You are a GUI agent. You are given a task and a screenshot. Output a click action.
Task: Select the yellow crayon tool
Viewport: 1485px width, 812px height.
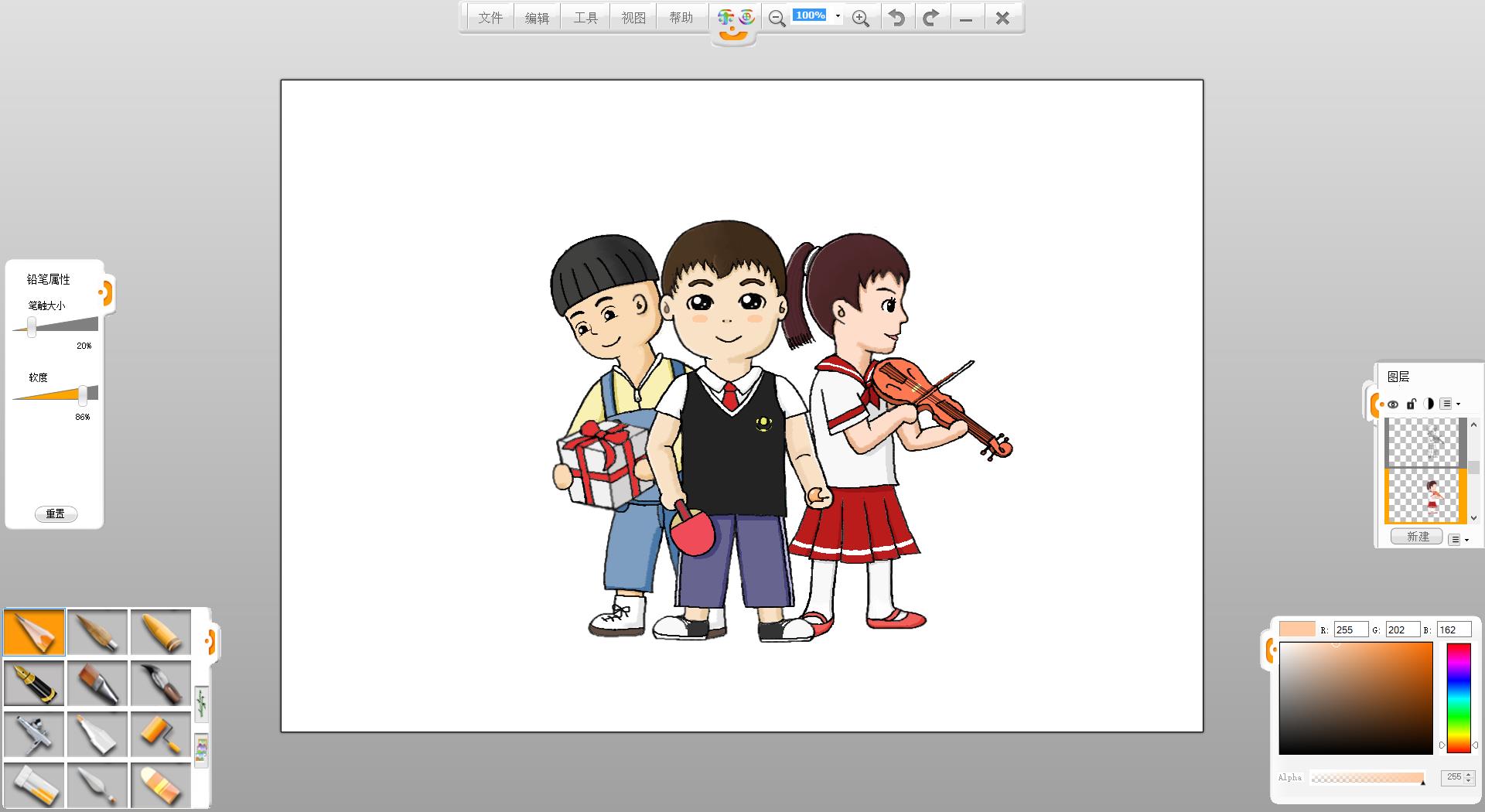(x=161, y=633)
